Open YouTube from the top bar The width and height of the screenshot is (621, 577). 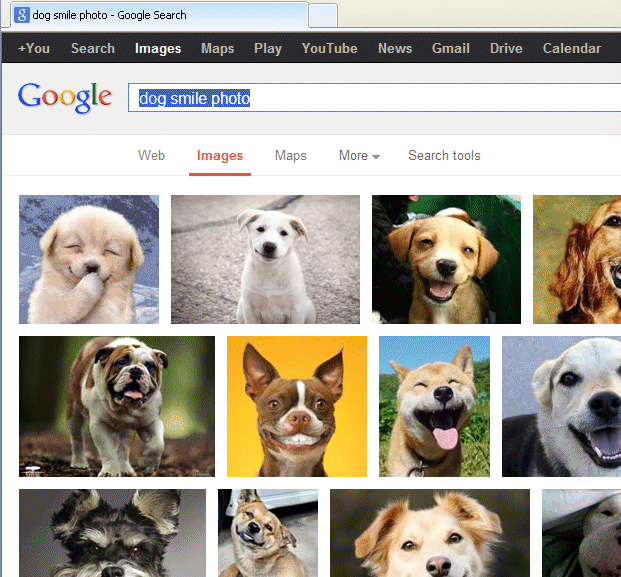(330, 48)
